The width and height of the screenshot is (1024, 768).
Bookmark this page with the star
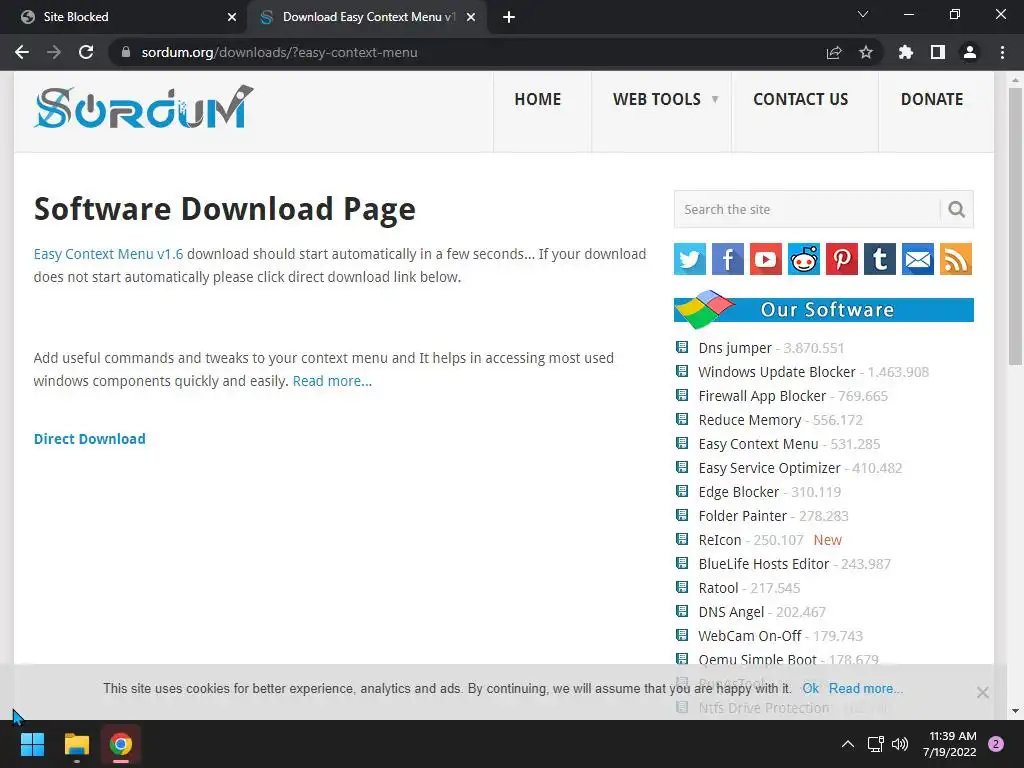click(866, 52)
